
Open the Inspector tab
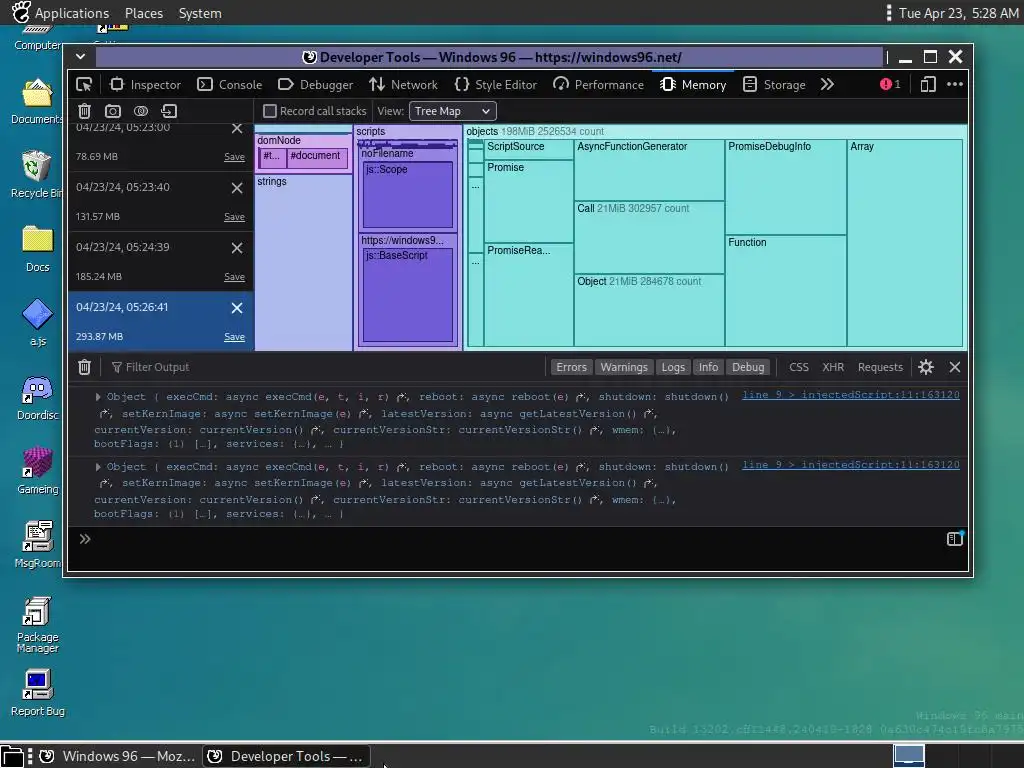(x=145, y=84)
